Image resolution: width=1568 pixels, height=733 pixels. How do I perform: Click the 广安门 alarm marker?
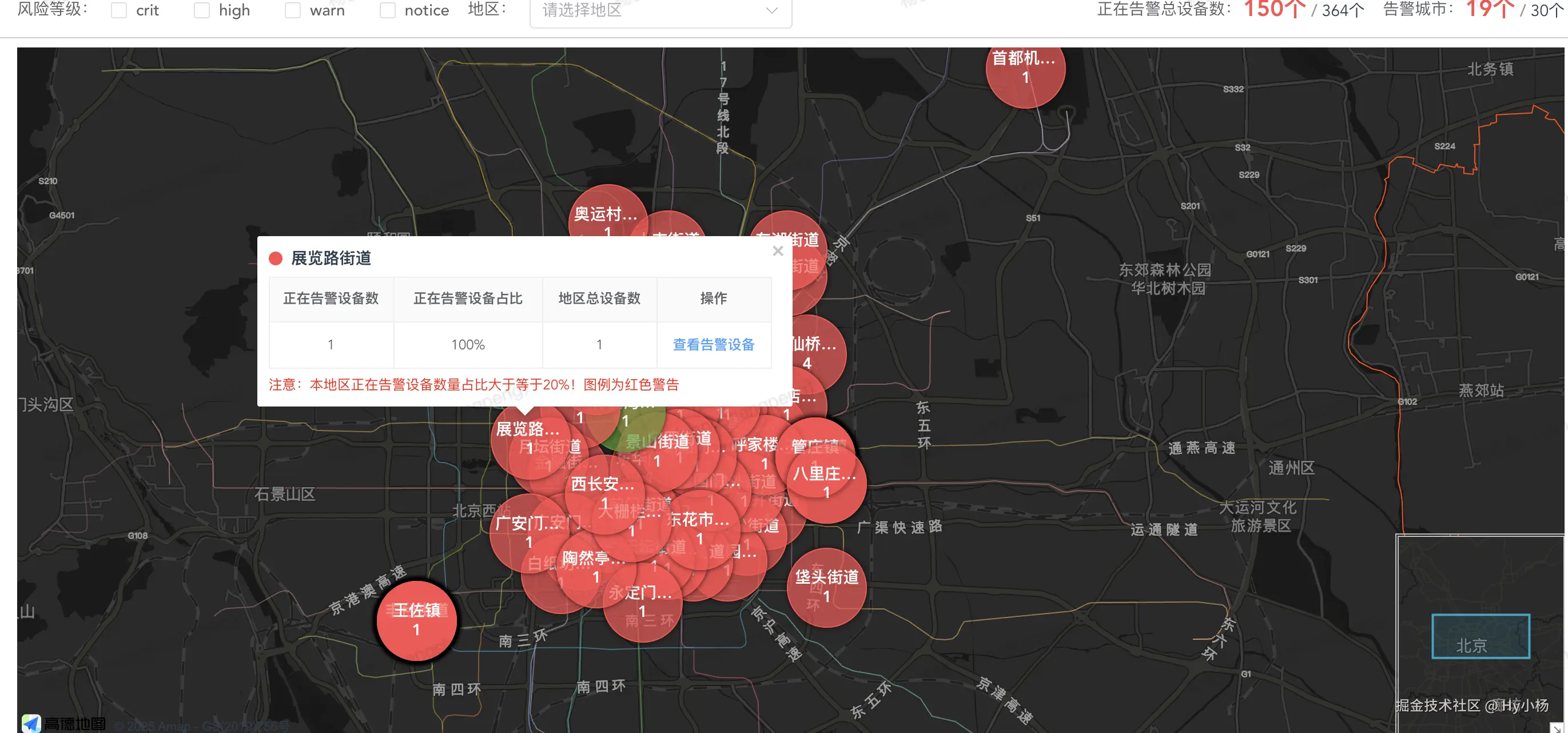(527, 532)
